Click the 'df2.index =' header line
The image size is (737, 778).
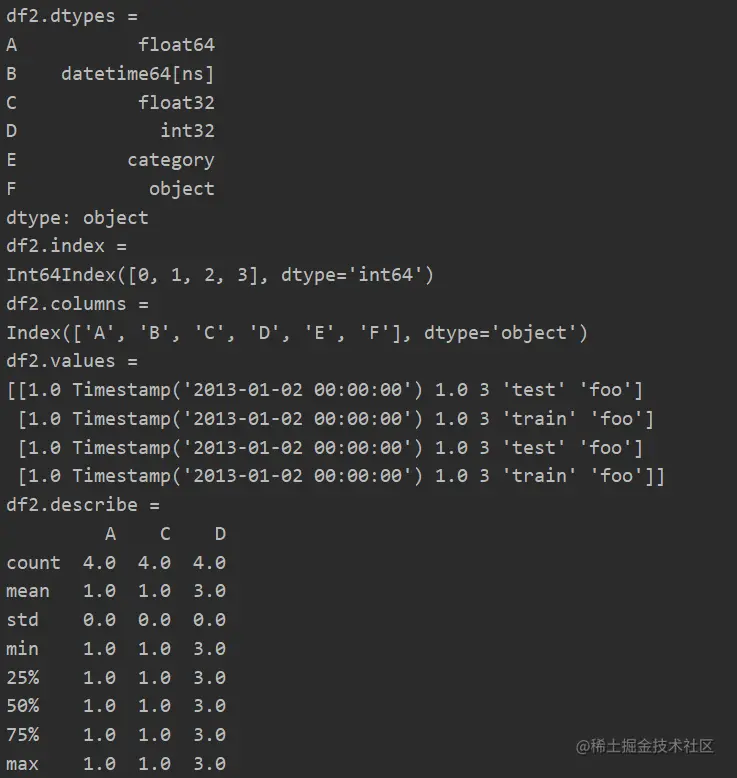67,246
